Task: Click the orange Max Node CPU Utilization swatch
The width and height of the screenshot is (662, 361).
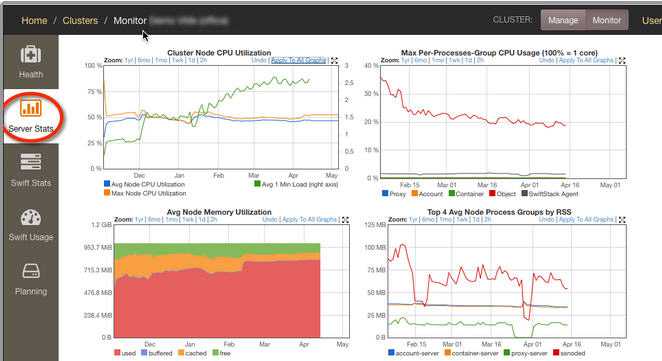Action: click(107, 193)
